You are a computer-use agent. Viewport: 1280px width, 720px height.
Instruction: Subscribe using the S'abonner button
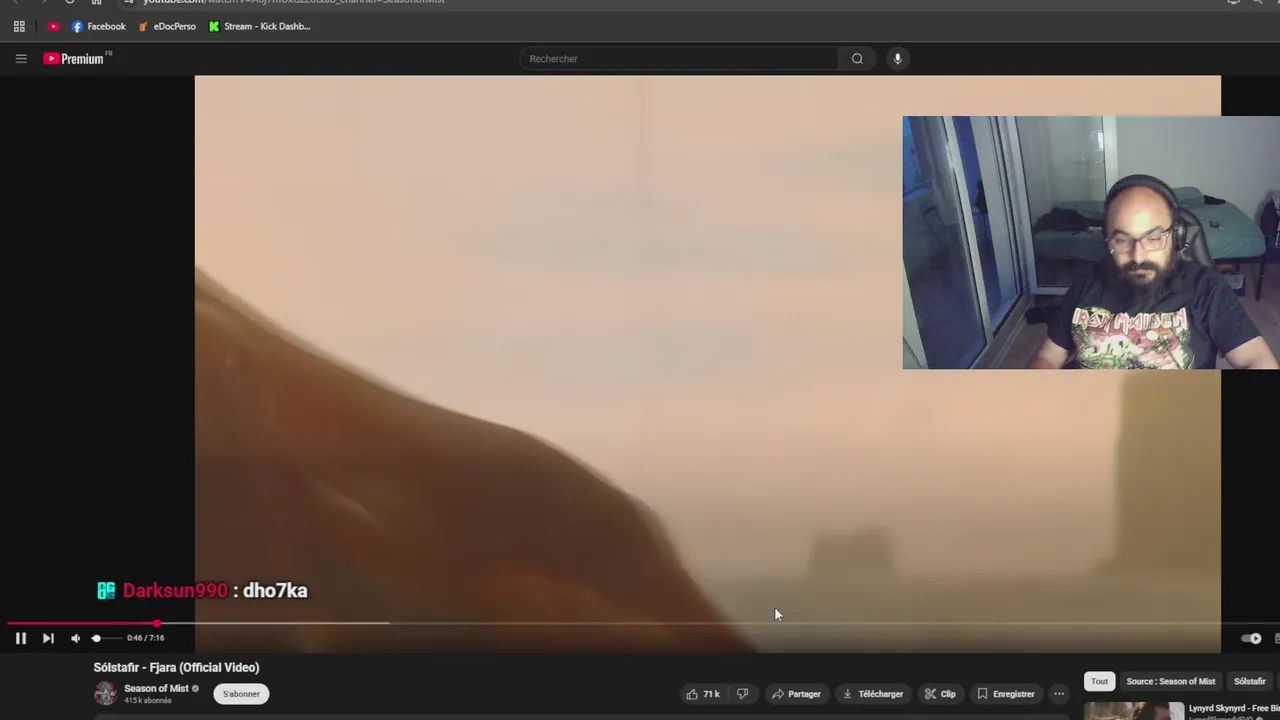point(241,694)
